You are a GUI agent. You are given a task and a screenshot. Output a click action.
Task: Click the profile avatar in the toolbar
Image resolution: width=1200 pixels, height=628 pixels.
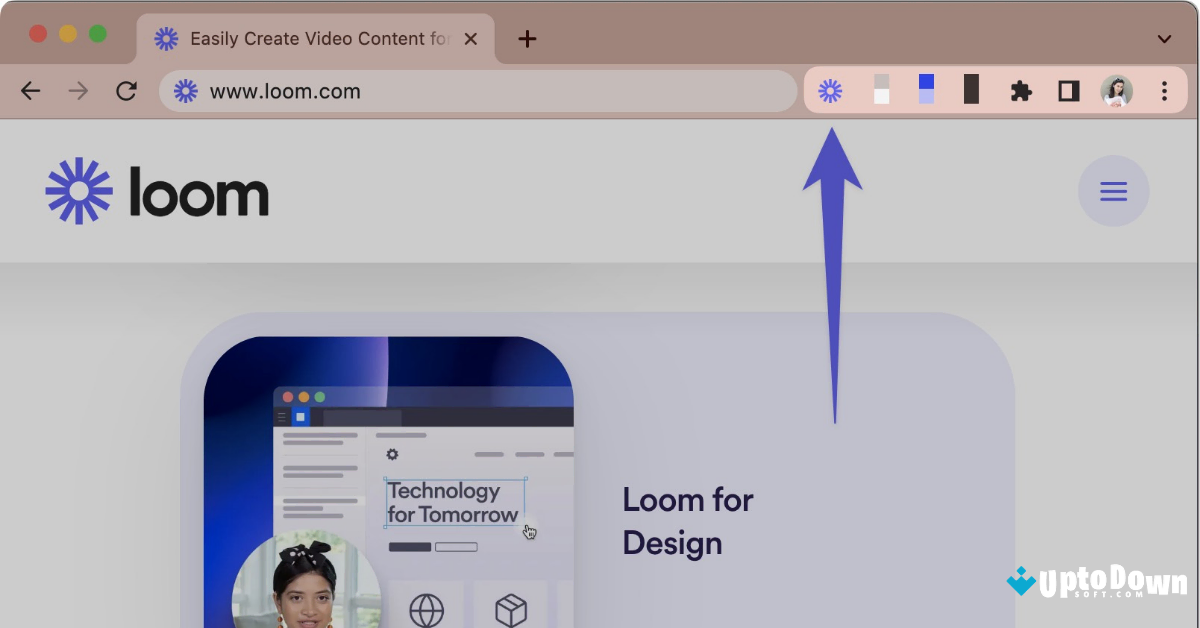click(x=1117, y=90)
